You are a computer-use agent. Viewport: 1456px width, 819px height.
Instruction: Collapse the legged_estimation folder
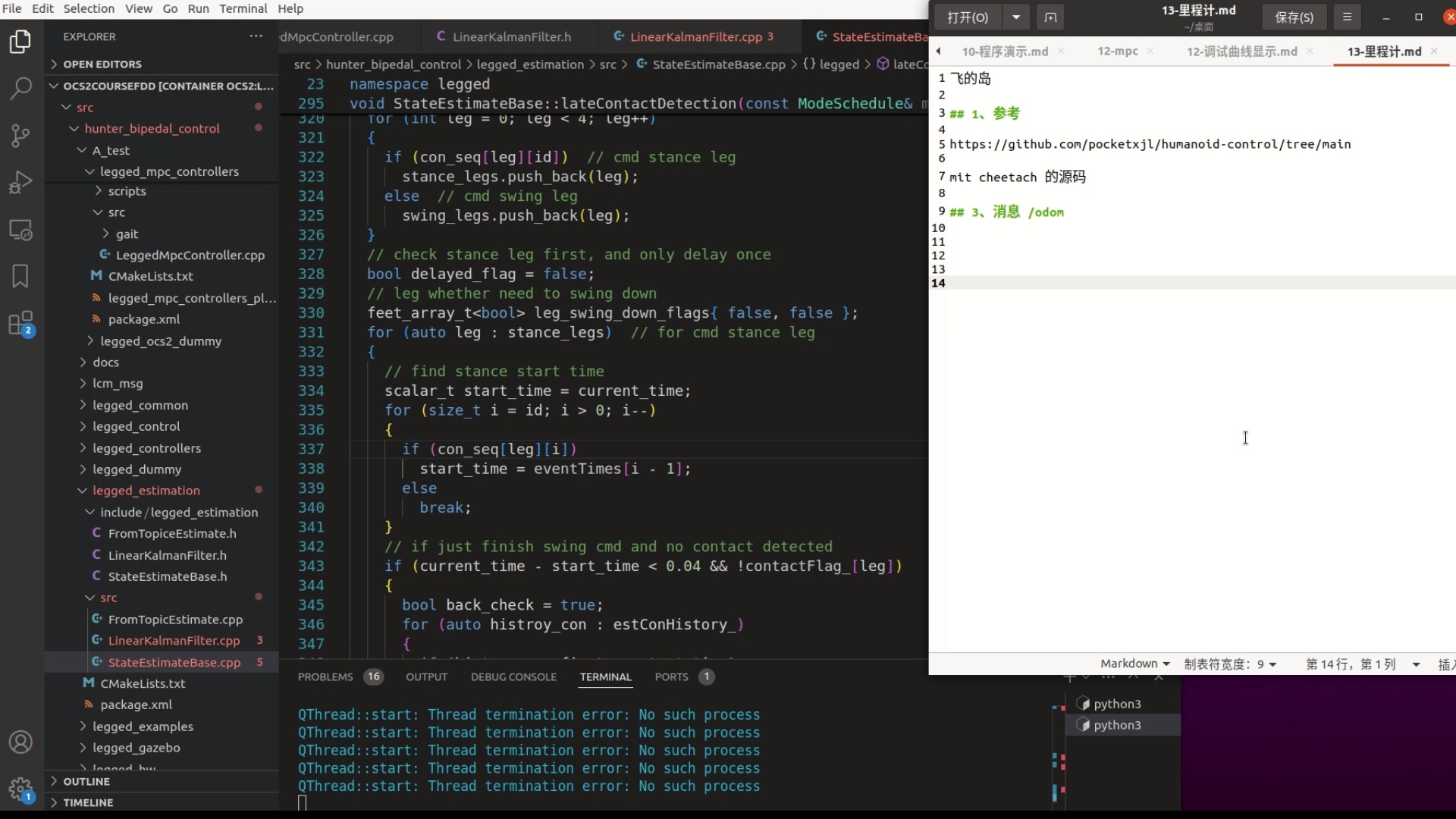tap(146, 491)
